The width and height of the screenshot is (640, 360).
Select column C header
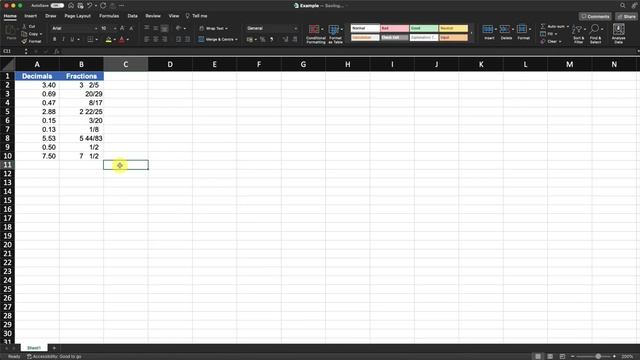pos(126,64)
